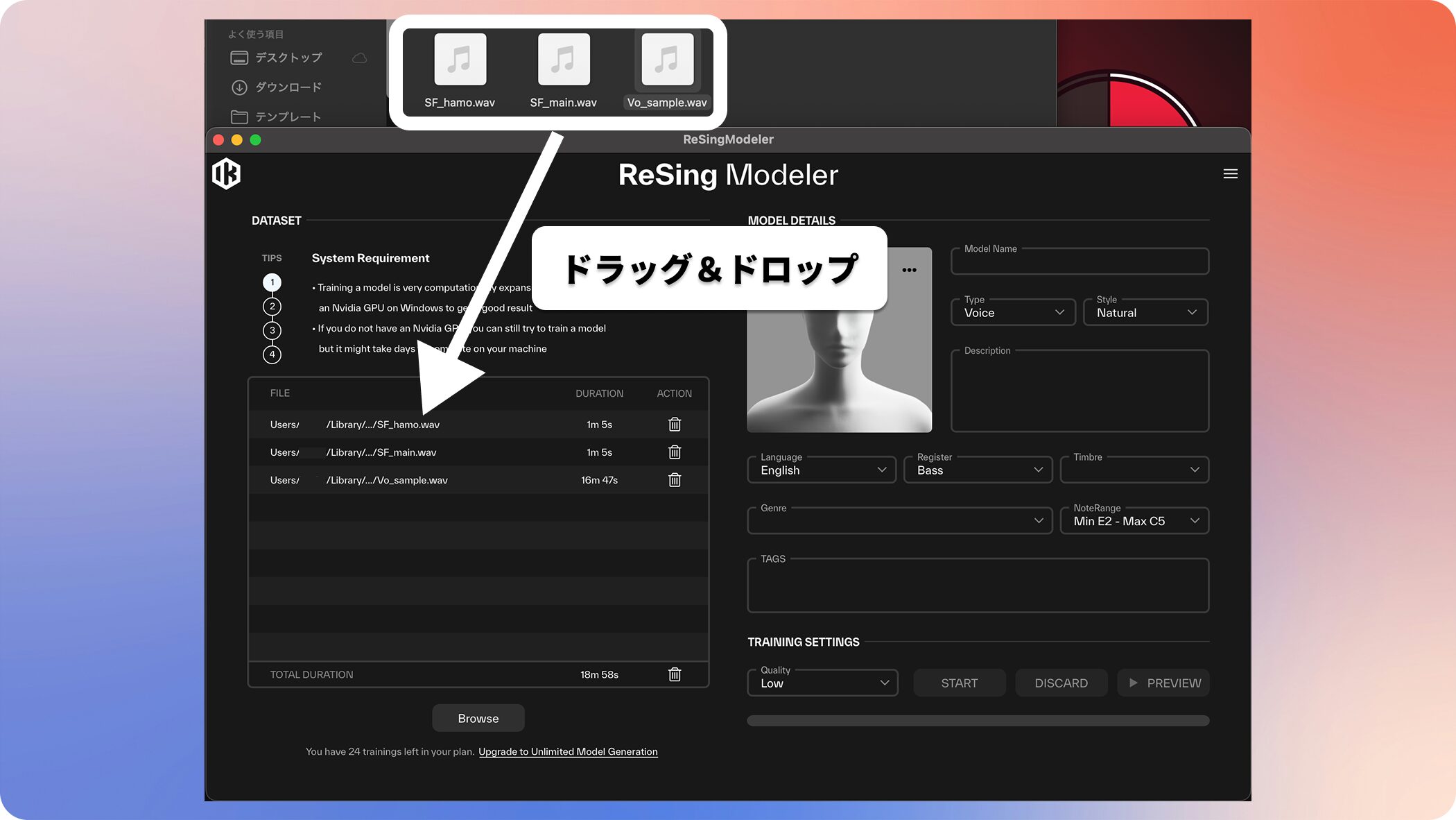Clear all files via the Total Duration trash icon
Viewport: 1456px width, 820px height.
[x=675, y=674]
